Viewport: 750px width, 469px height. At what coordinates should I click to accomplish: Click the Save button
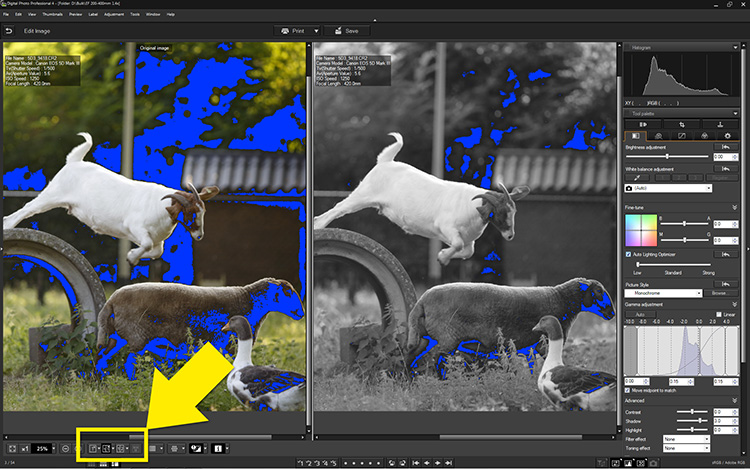tap(346, 31)
